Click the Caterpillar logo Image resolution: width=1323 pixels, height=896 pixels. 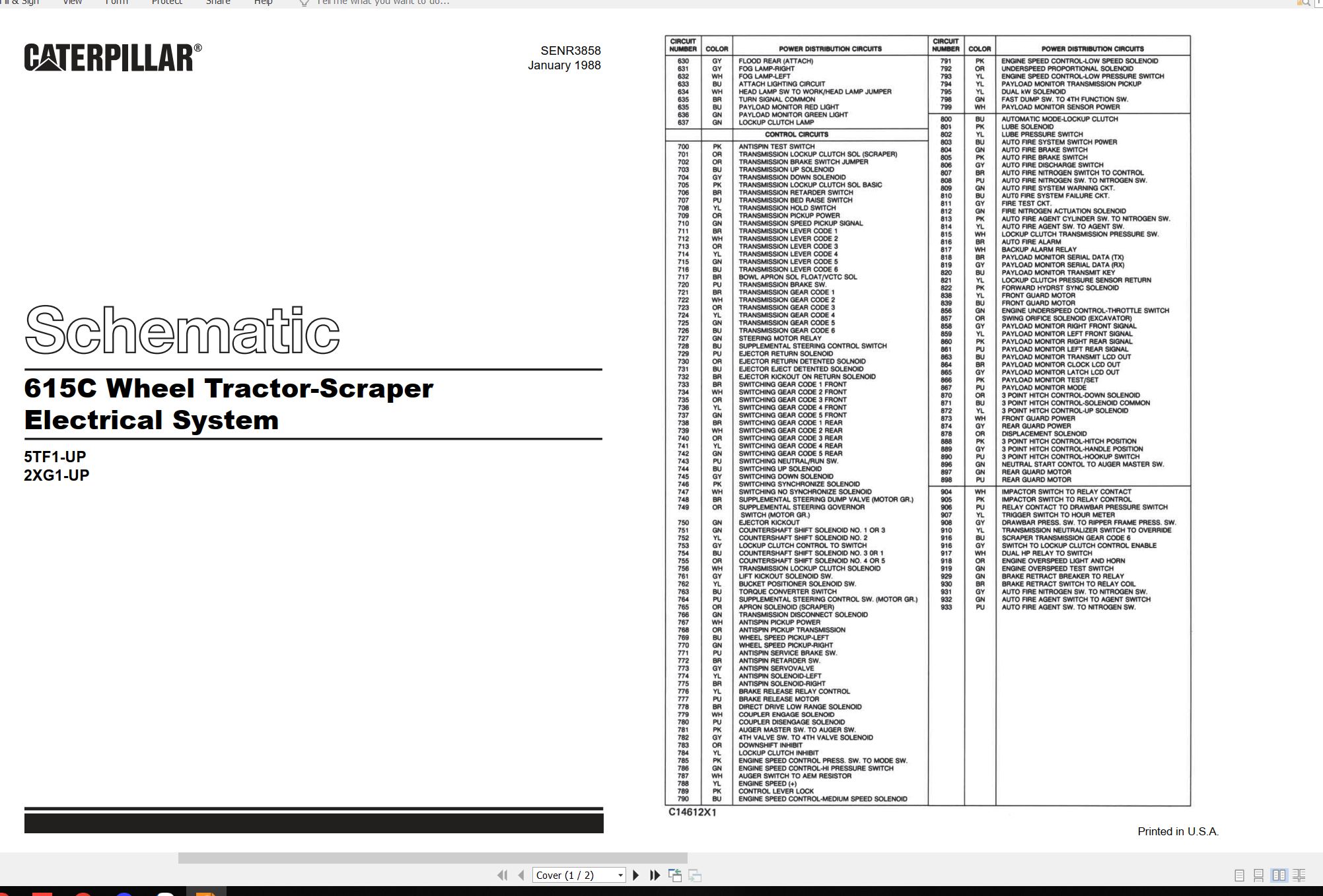[113, 57]
